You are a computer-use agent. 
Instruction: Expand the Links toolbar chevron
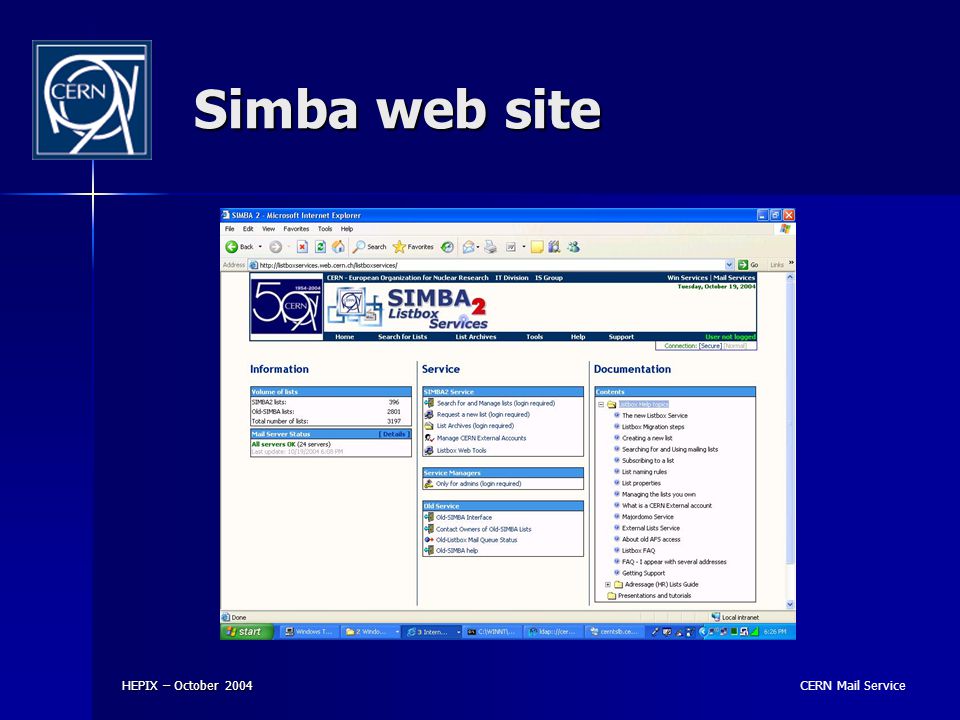791,263
